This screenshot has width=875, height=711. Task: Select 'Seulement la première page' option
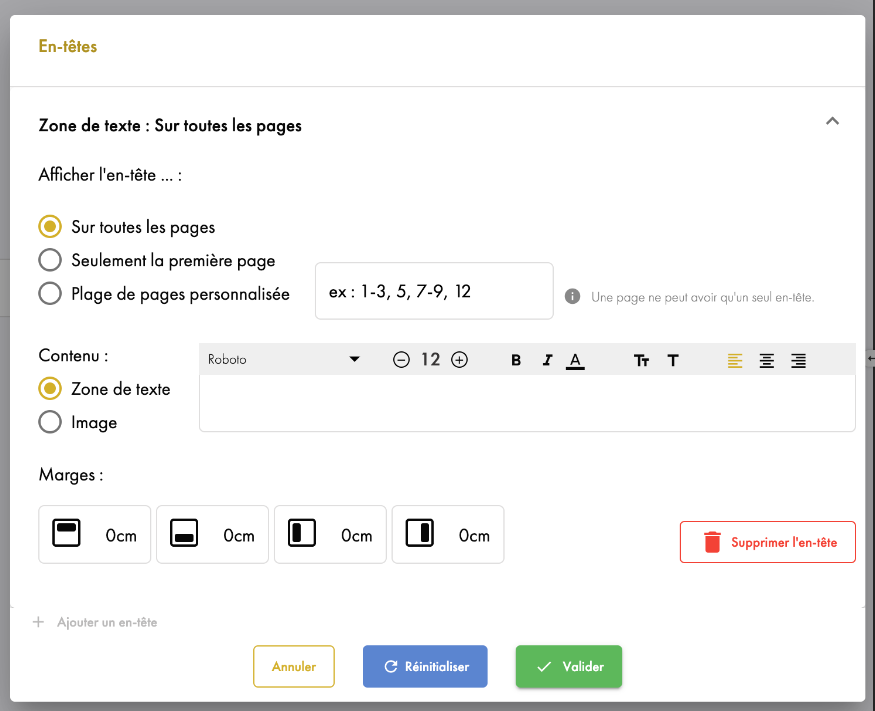pos(50,260)
